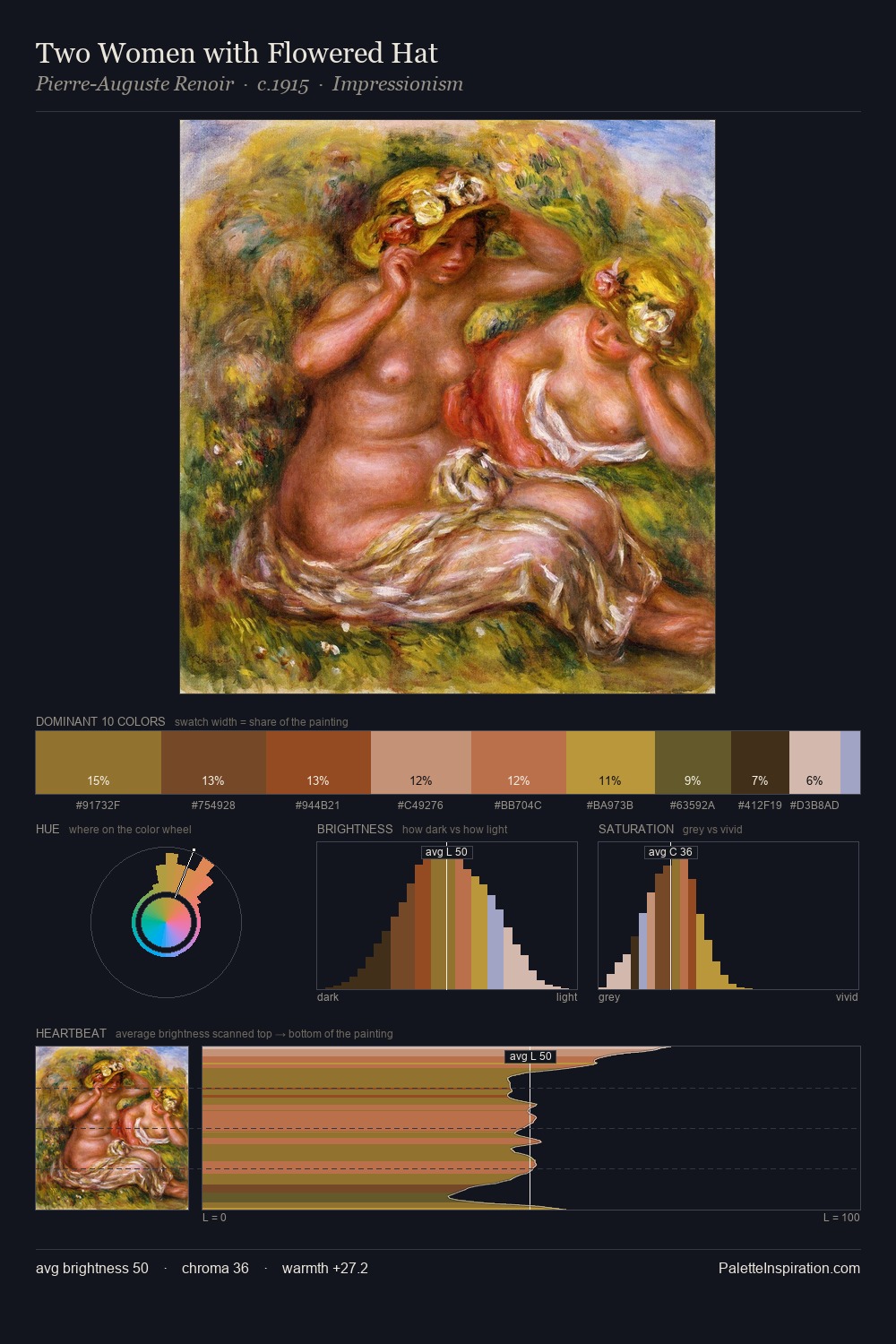
Task: Click the hex label #BA973B
Action: (x=610, y=806)
